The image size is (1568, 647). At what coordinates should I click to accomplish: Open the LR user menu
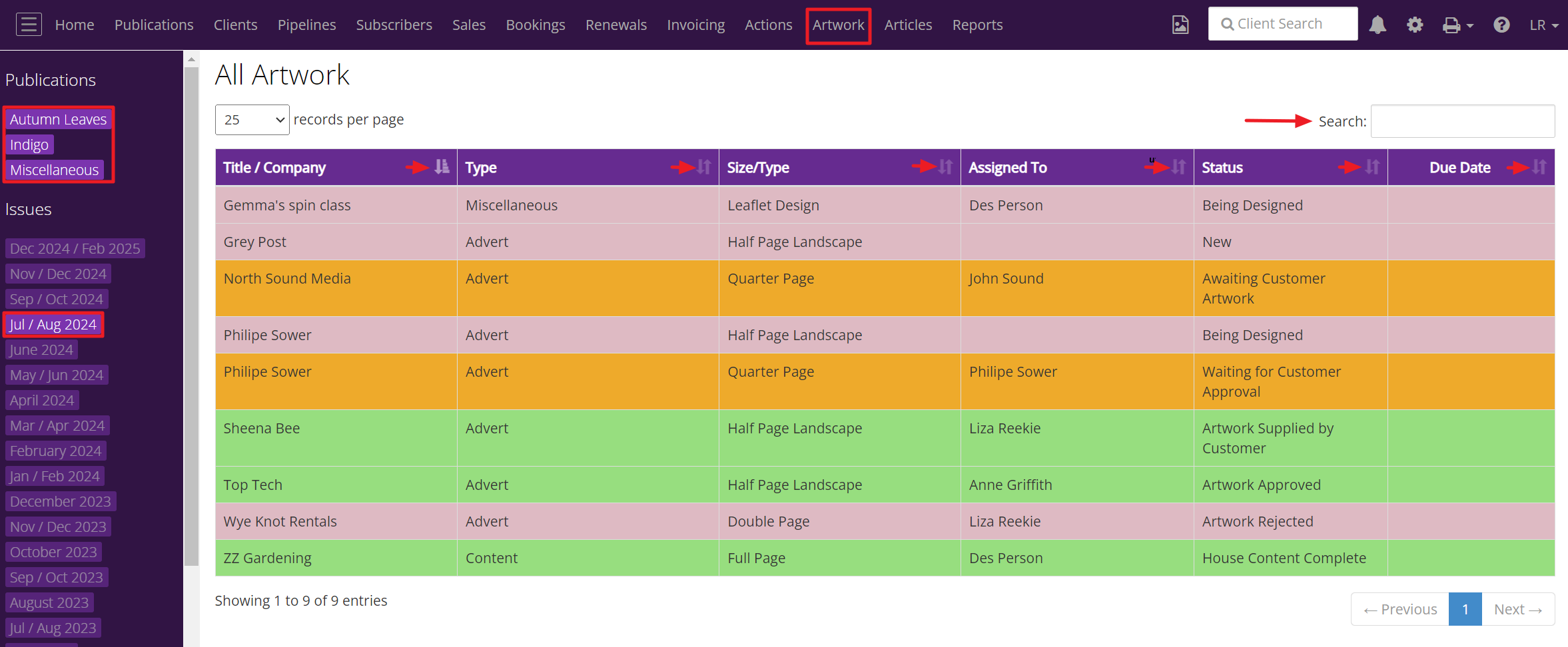click(x=1544, y=25)
